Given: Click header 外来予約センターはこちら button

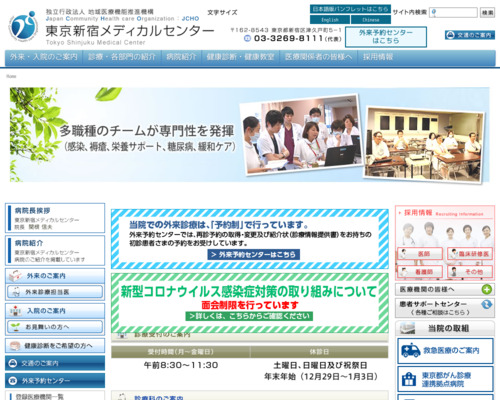Looking at the screenshot, I should coord(386,37).
